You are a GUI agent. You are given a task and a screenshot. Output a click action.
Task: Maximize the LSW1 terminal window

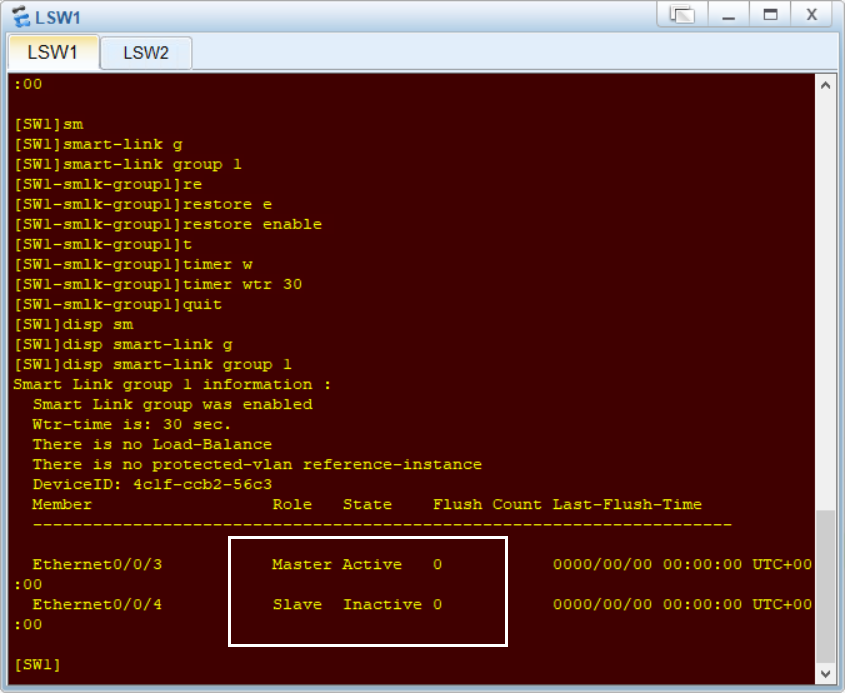click(x=770, y=15)
